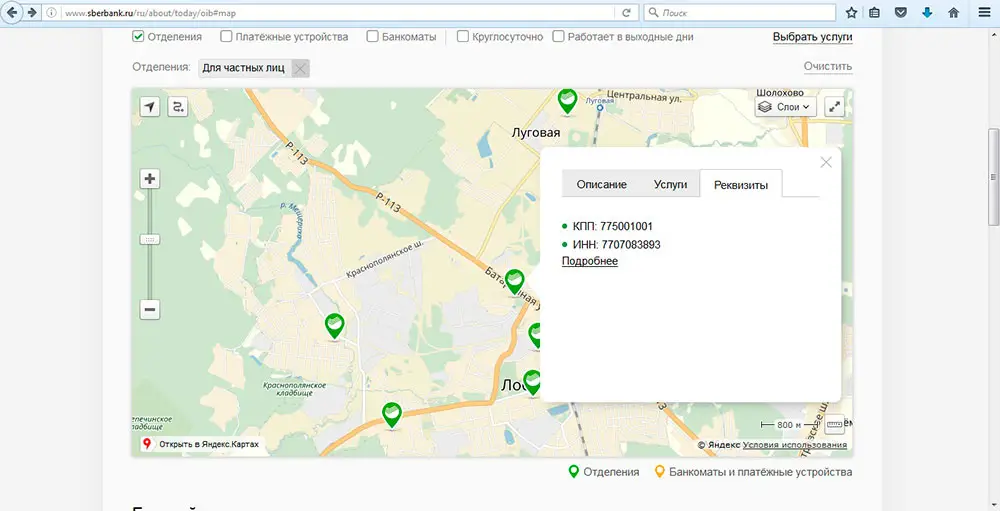Open the site information icon in the address bar
Image resolution: width=1000 pixels, height=511 pixels.
pos(52,13)
